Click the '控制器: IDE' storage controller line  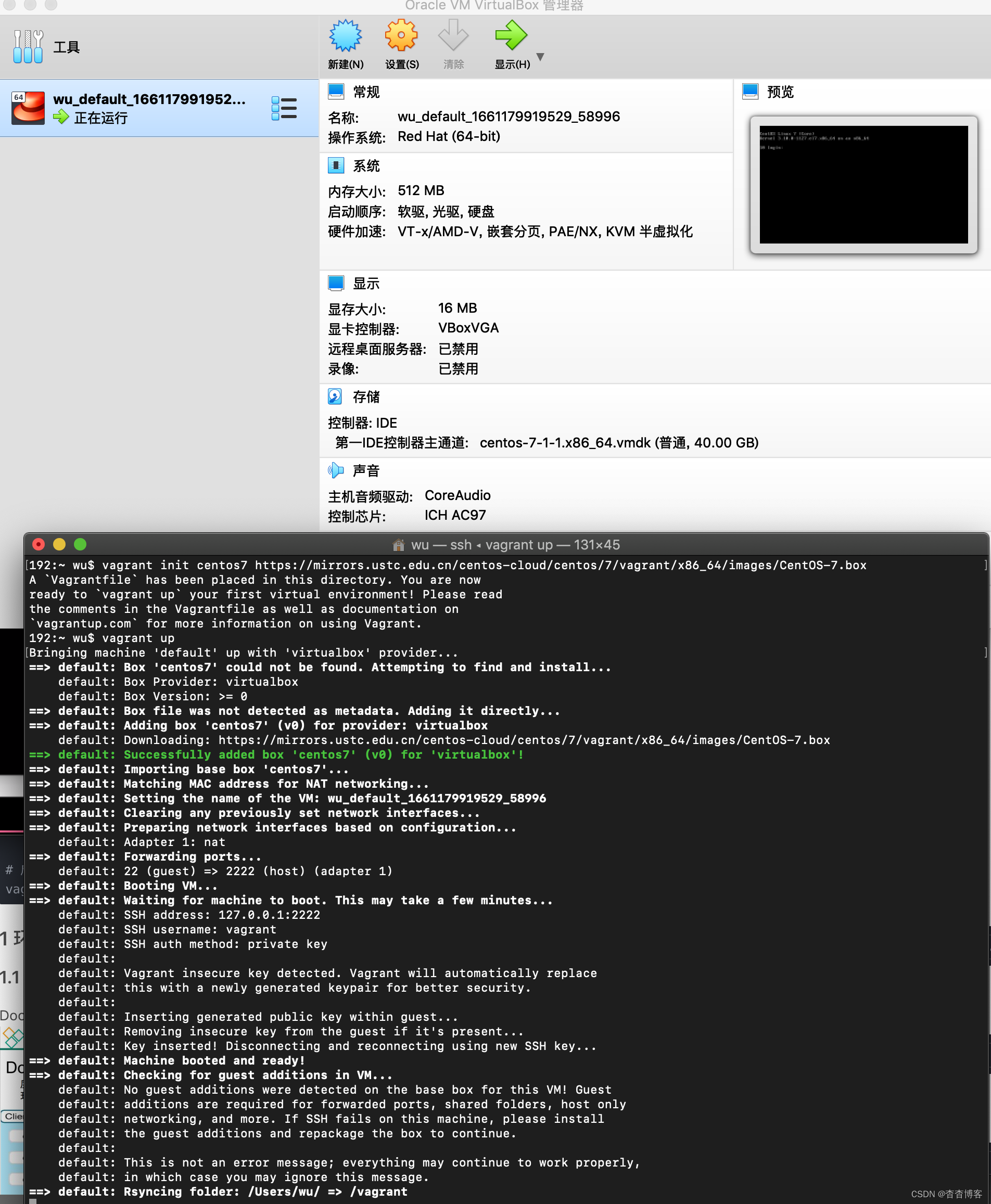pos(362,423)
